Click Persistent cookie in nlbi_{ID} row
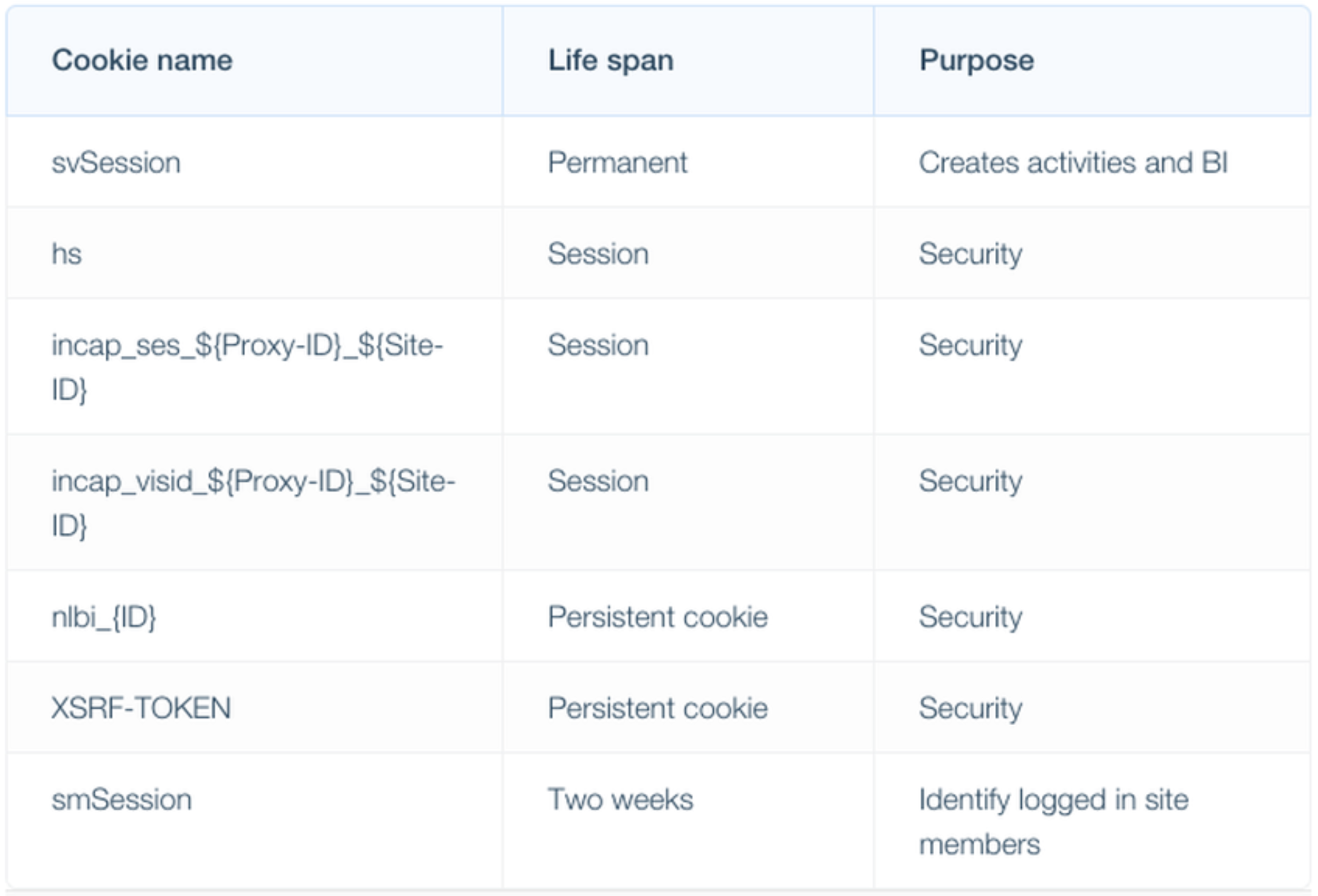The image size is (1318, 896). point(657,617)
